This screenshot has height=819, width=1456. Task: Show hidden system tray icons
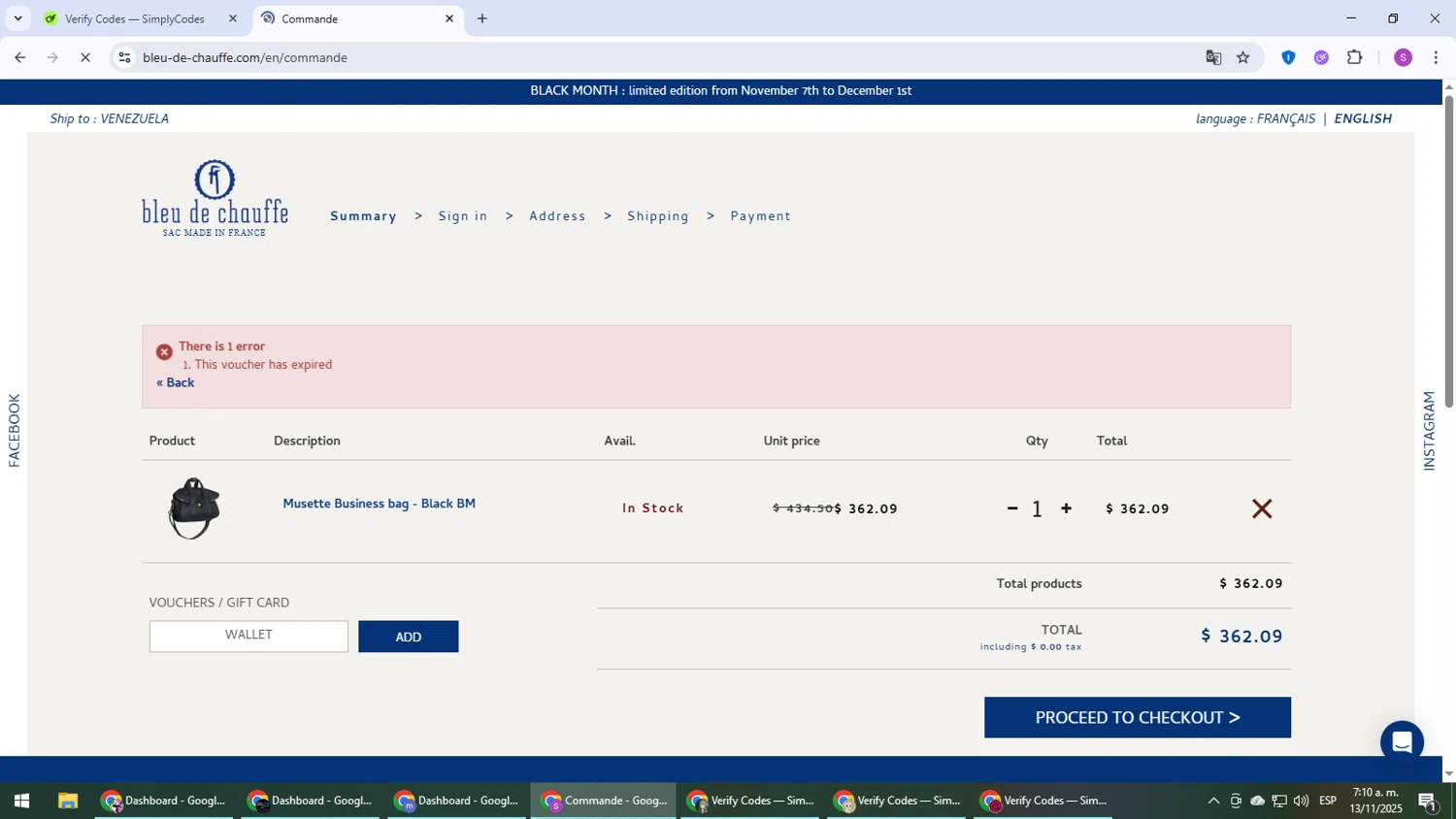coord(1213,801)
